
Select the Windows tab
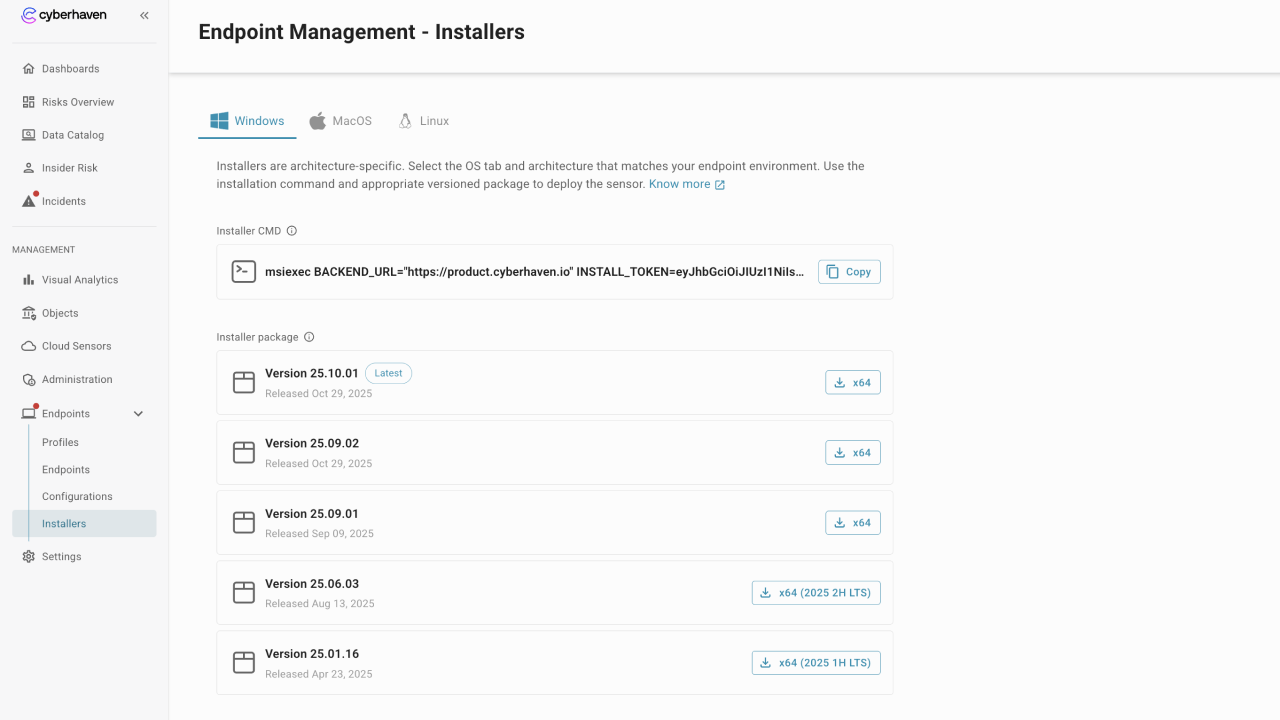tap(247, 121)
